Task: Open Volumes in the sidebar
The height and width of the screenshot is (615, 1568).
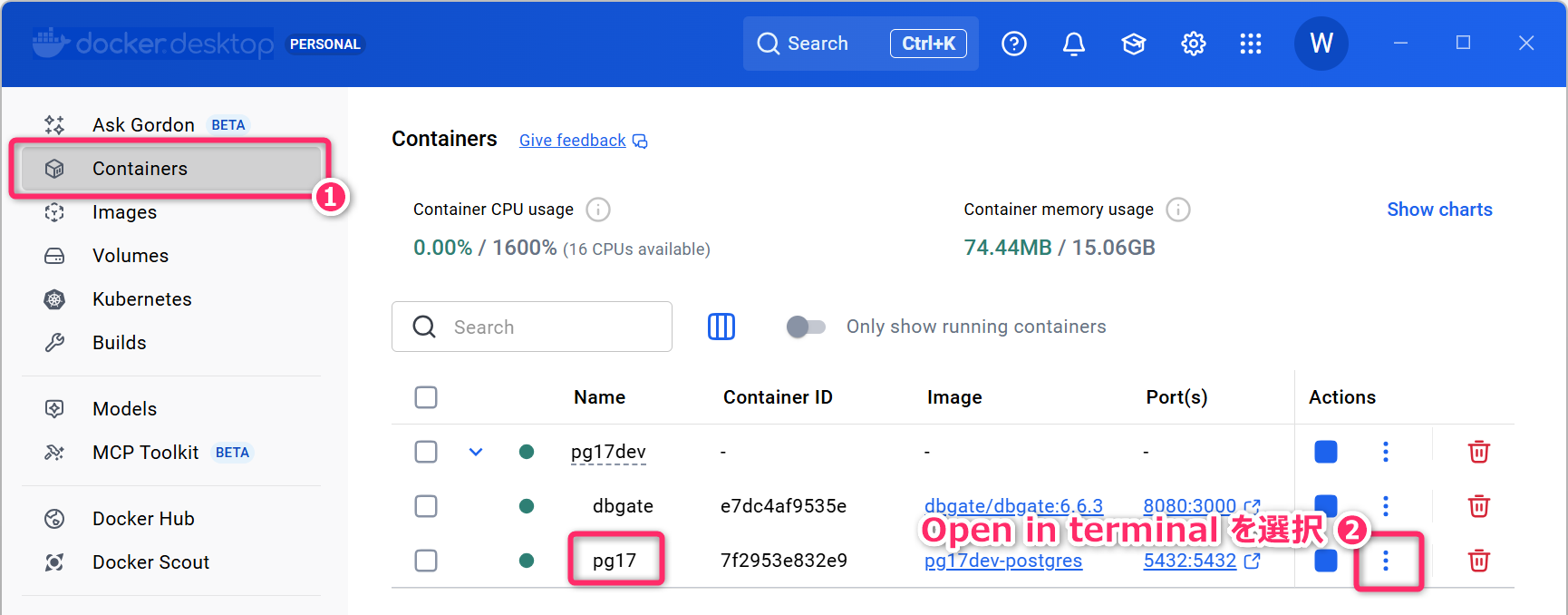Action: pyautogui.click(x=130, y=256)
